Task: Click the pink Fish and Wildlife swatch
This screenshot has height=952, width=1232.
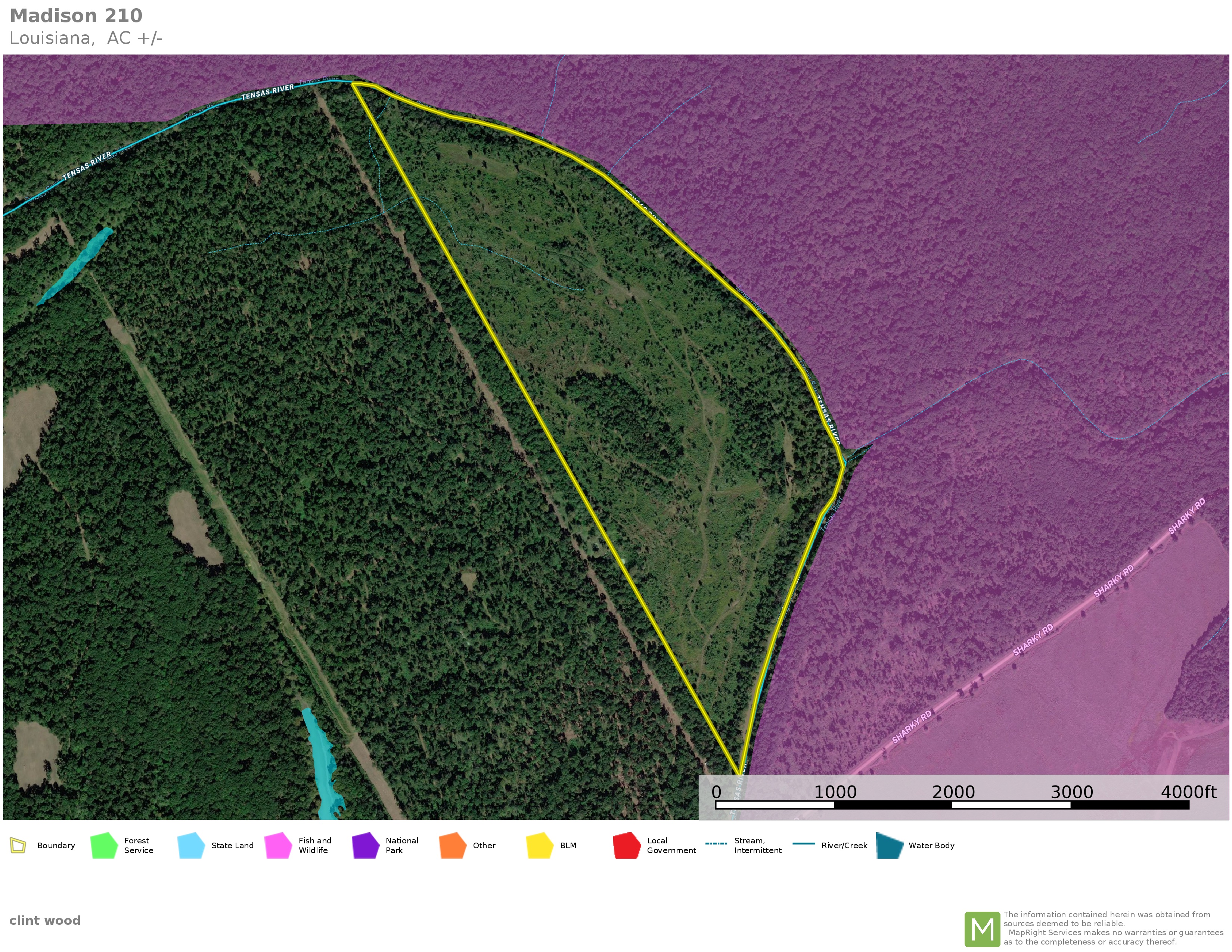Action: tap(278, 845)
